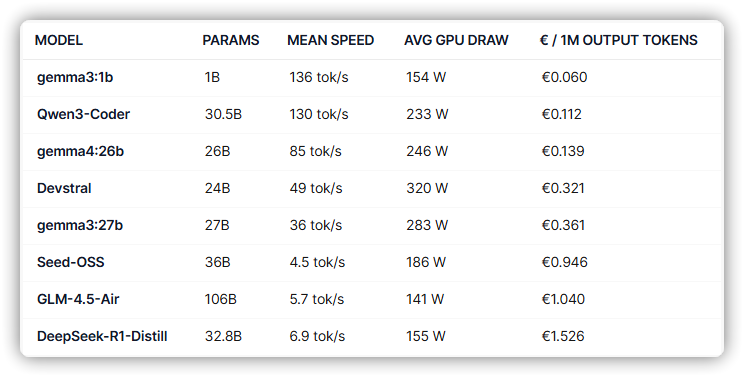Click the €1.526 cost cell
744x377 pixels.
pos(563,336)
